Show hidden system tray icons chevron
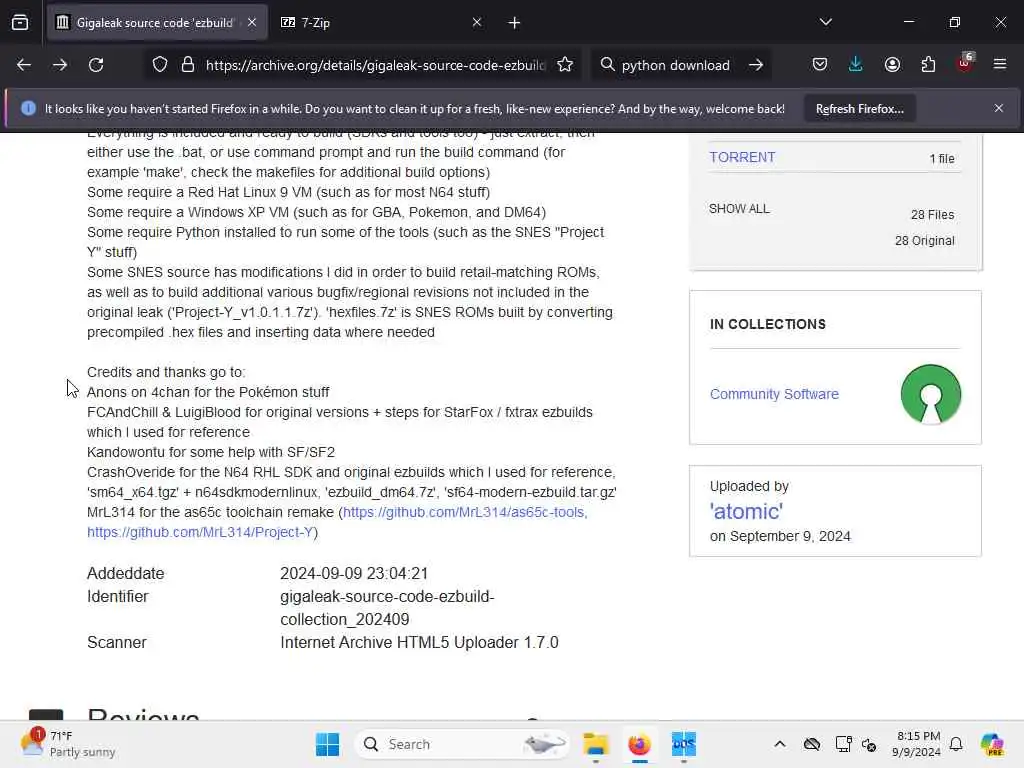The height and width of the screenshot is (768, 1024). pyautogui.click(x=780, y=744)
